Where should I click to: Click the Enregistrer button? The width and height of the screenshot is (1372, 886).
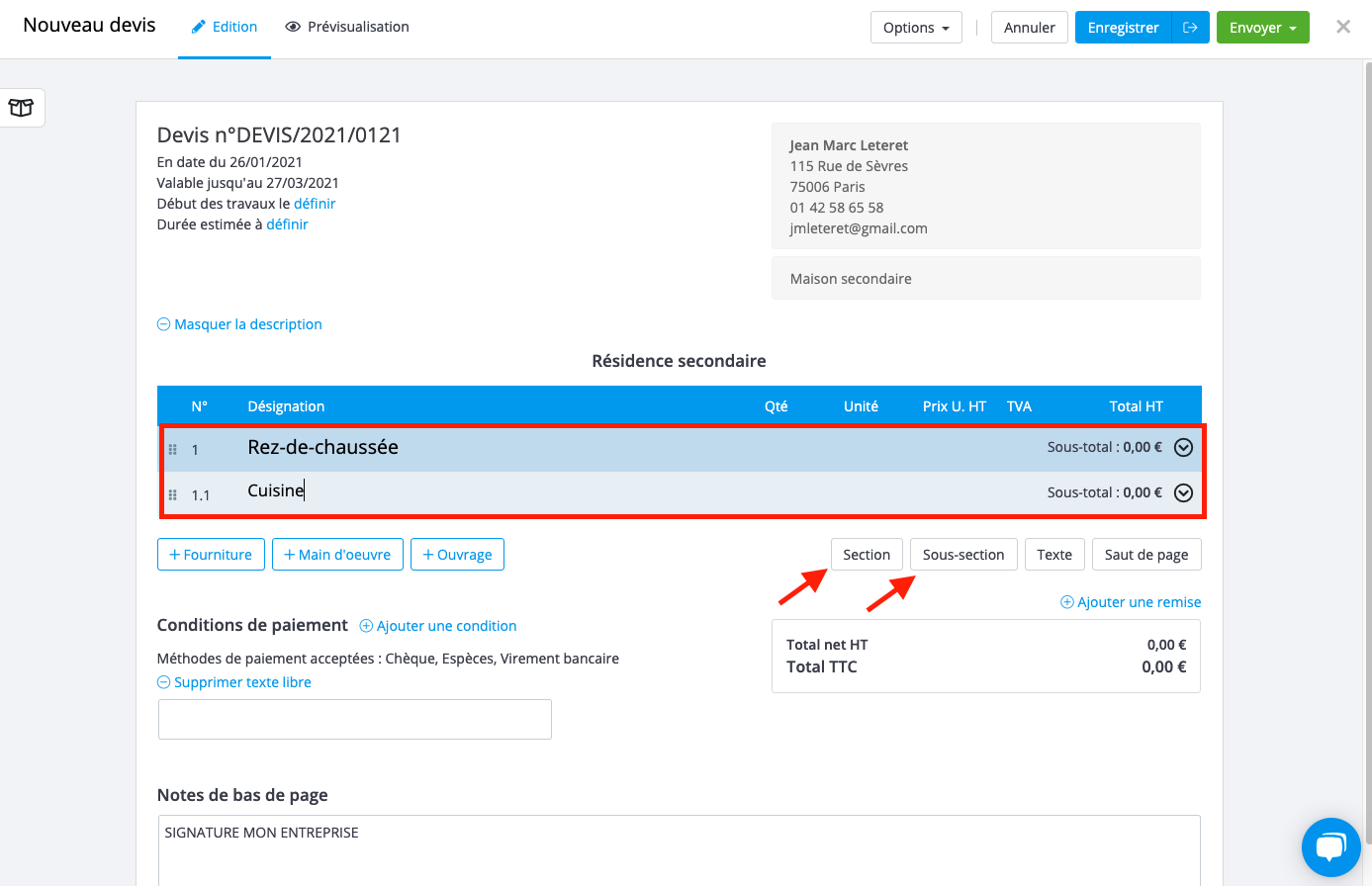coord(1123,28)
